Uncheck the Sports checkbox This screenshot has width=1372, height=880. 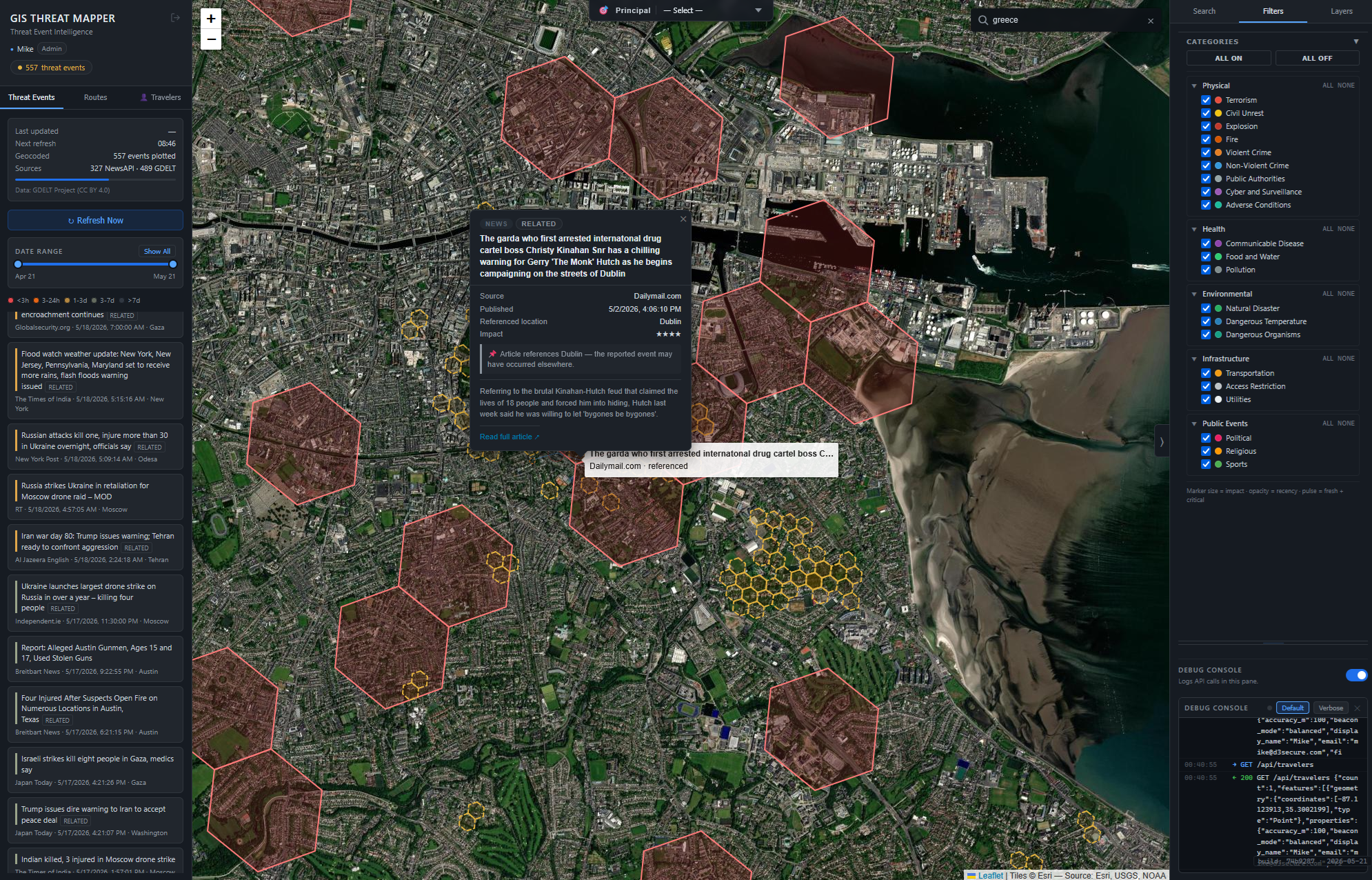click(1206, 464)
